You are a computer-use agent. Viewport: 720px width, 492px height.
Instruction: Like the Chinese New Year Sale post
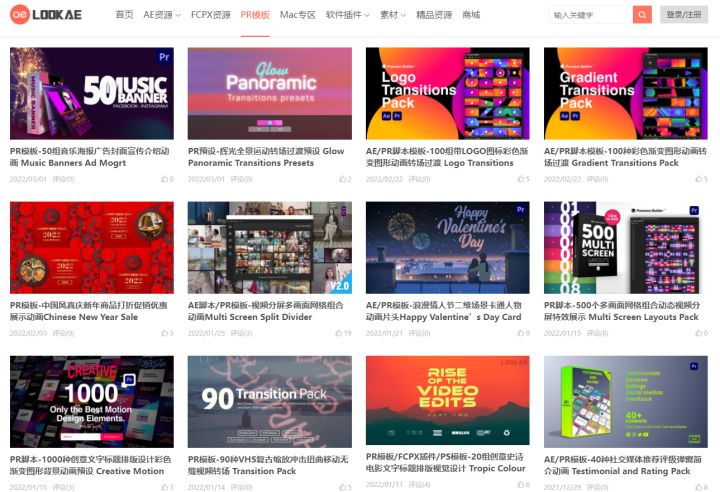168,333
